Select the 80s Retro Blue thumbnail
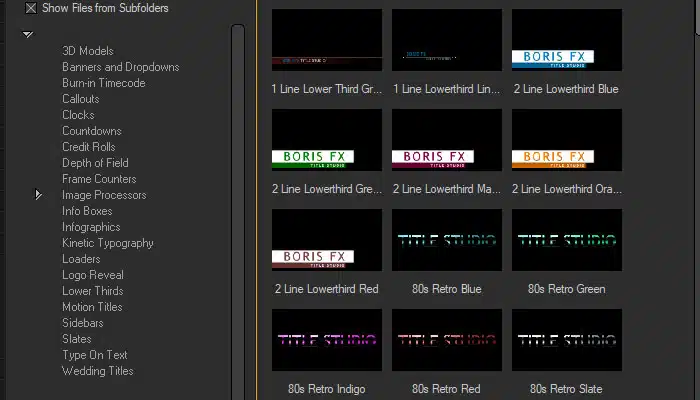The height and width of the screenshot is (400, 700). click(x=447, y=240)
